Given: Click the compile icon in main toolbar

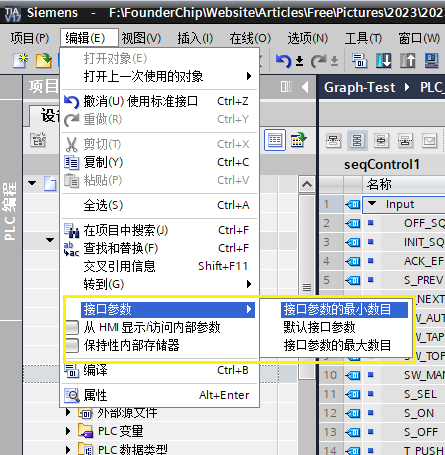Looking at the screenshot, I should pos(359,61).
